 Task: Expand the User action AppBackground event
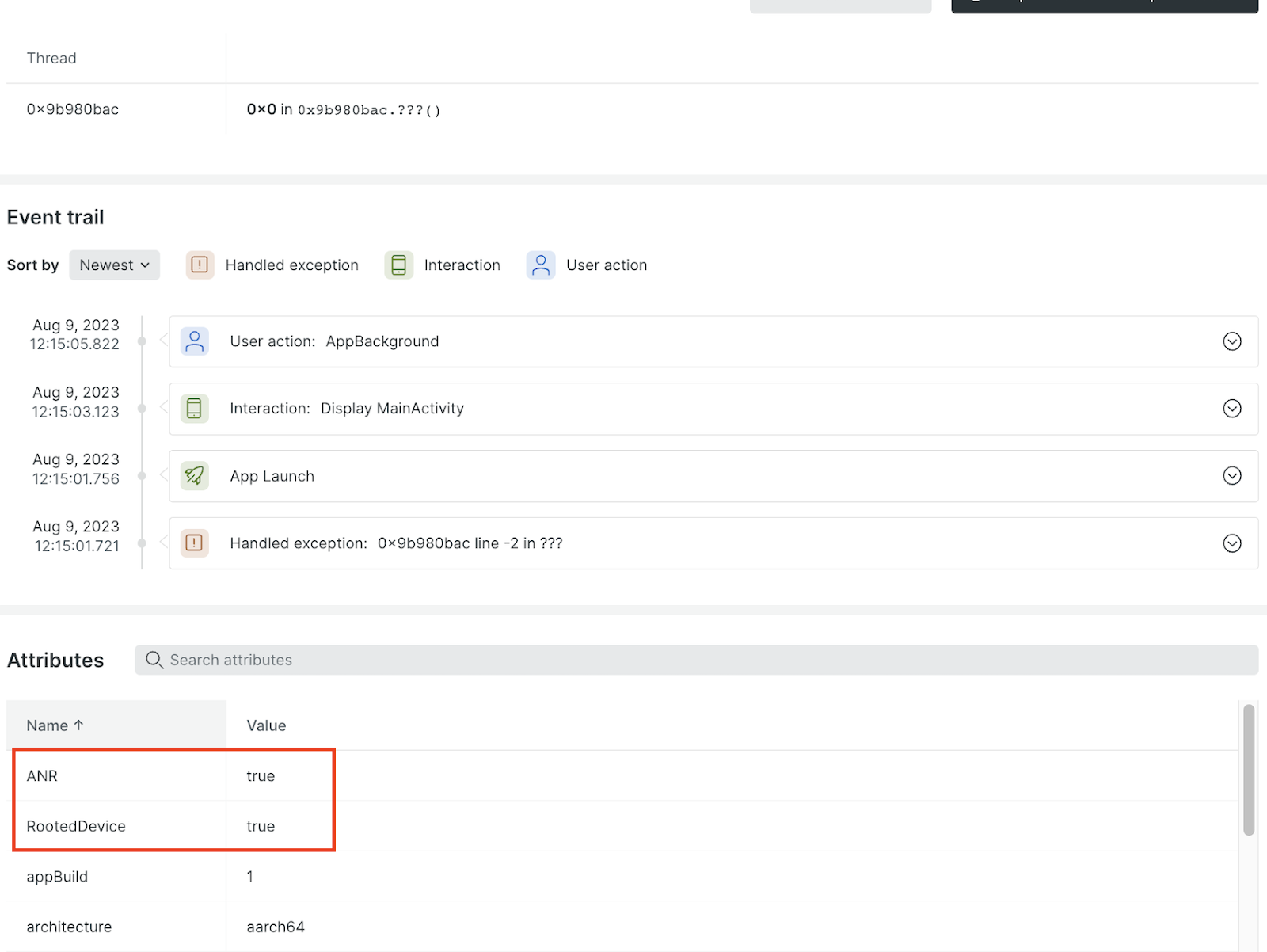coord(1232,341)
